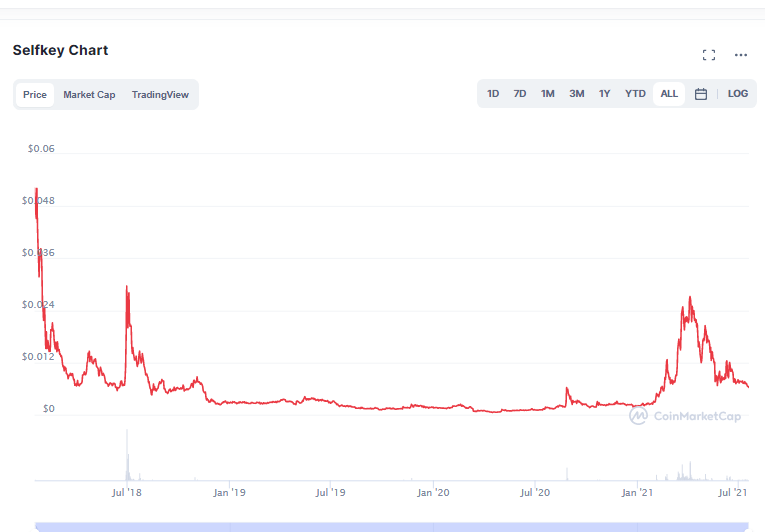The height and width of the screenshot is (532, 765).
Task: Click the Jul '21 date axis label
Action: click(732, 492)
